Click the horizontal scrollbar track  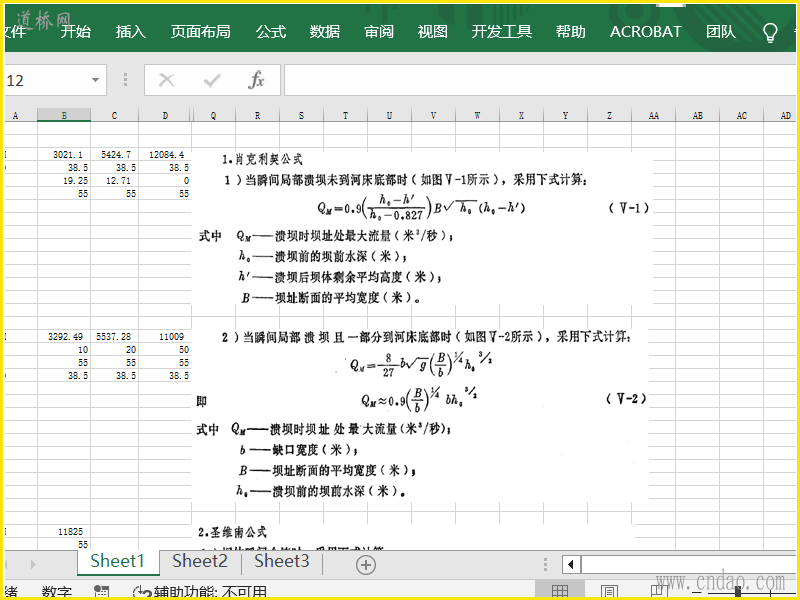(689, 564)
